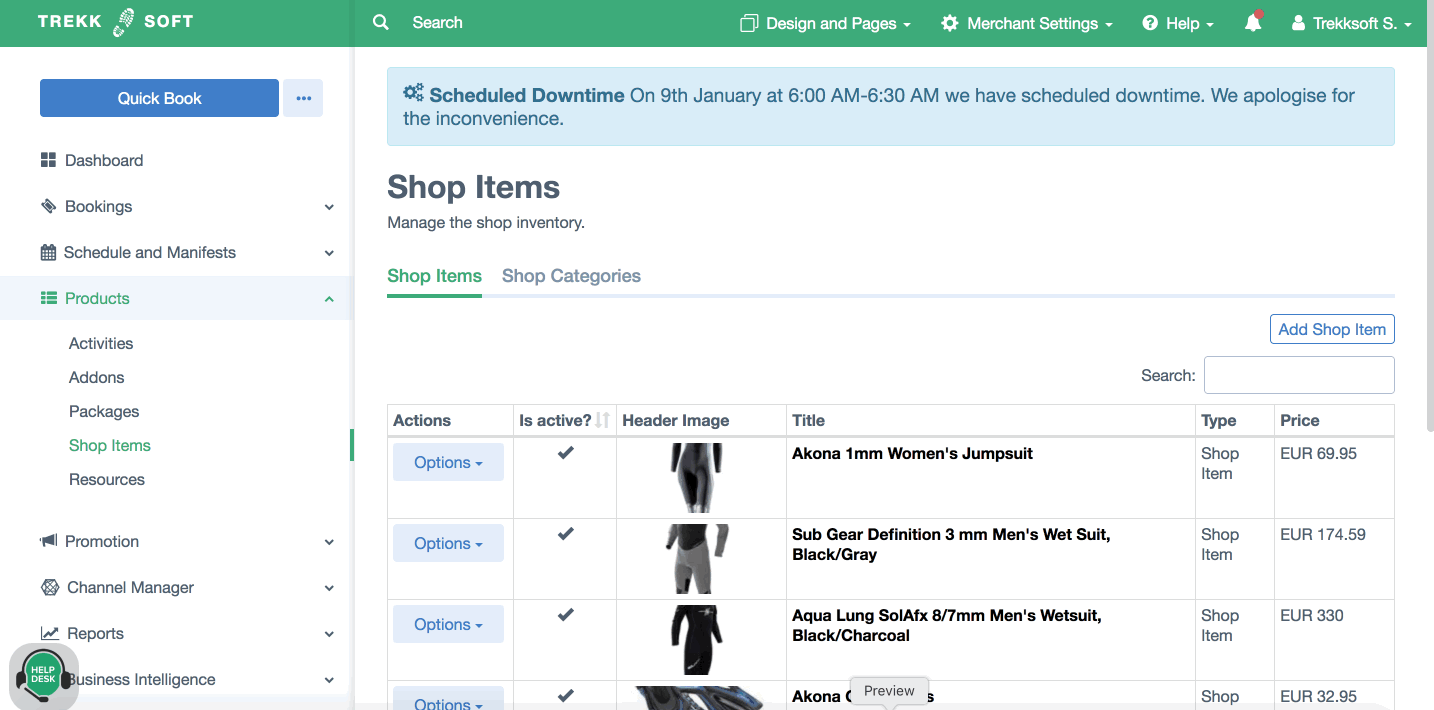
Task: Click the Help Desk headset widget
Action: [x=44, y=676]
